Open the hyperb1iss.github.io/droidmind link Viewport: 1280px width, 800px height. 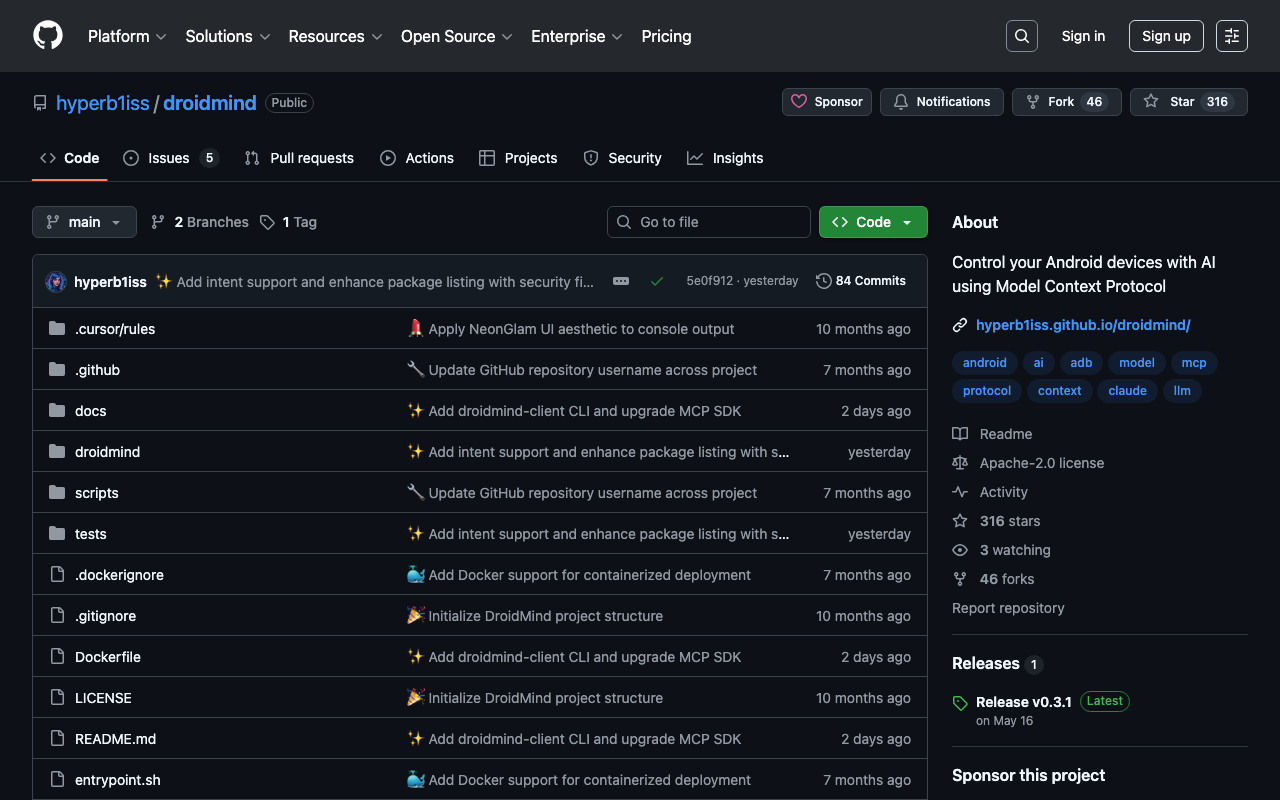(1083, 325)
